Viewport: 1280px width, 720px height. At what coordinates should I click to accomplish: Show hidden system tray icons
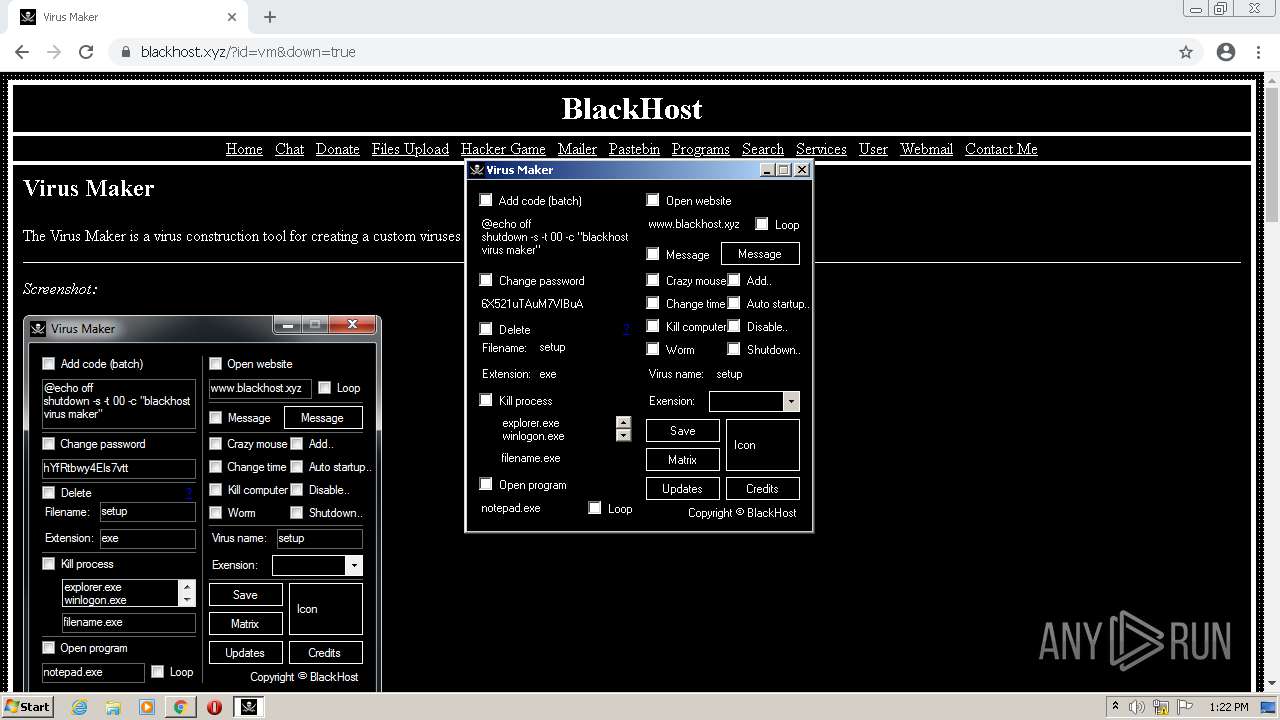(1115, 707)
